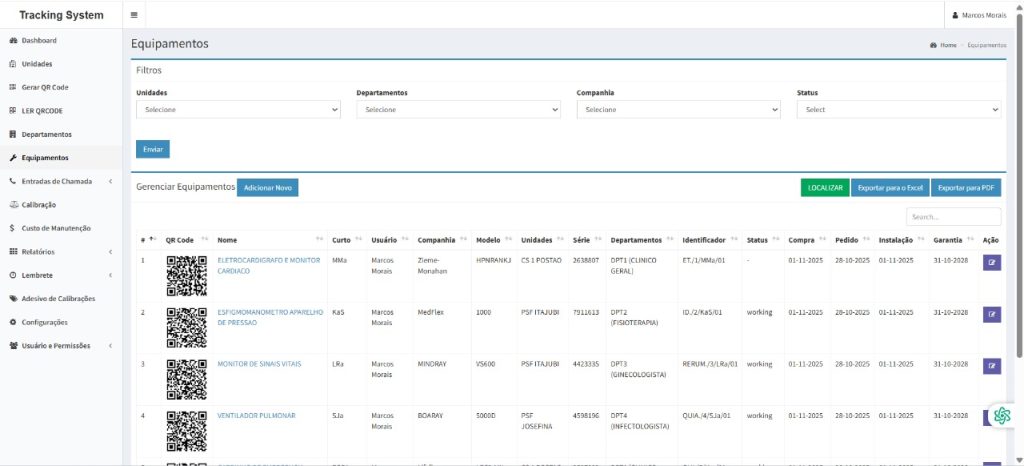Click the Adicionar Novo button
The width and height of the screenshot is (1024, 466).
coord(267,187)
